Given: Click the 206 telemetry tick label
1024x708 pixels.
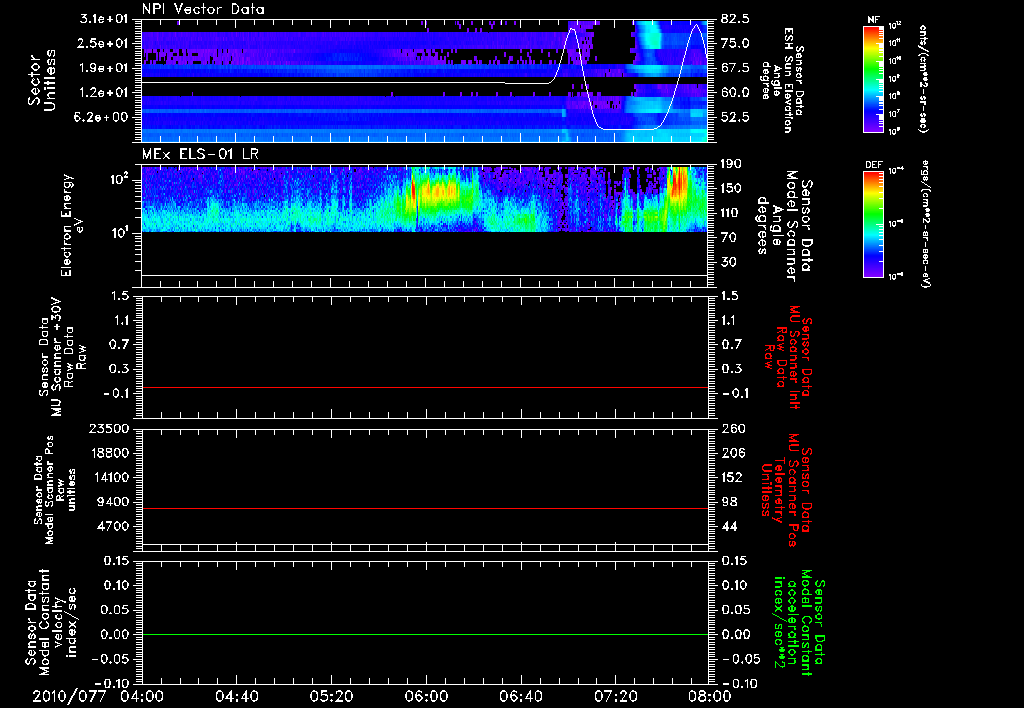Looking at the screenshot, I should (x=733, y=453).
